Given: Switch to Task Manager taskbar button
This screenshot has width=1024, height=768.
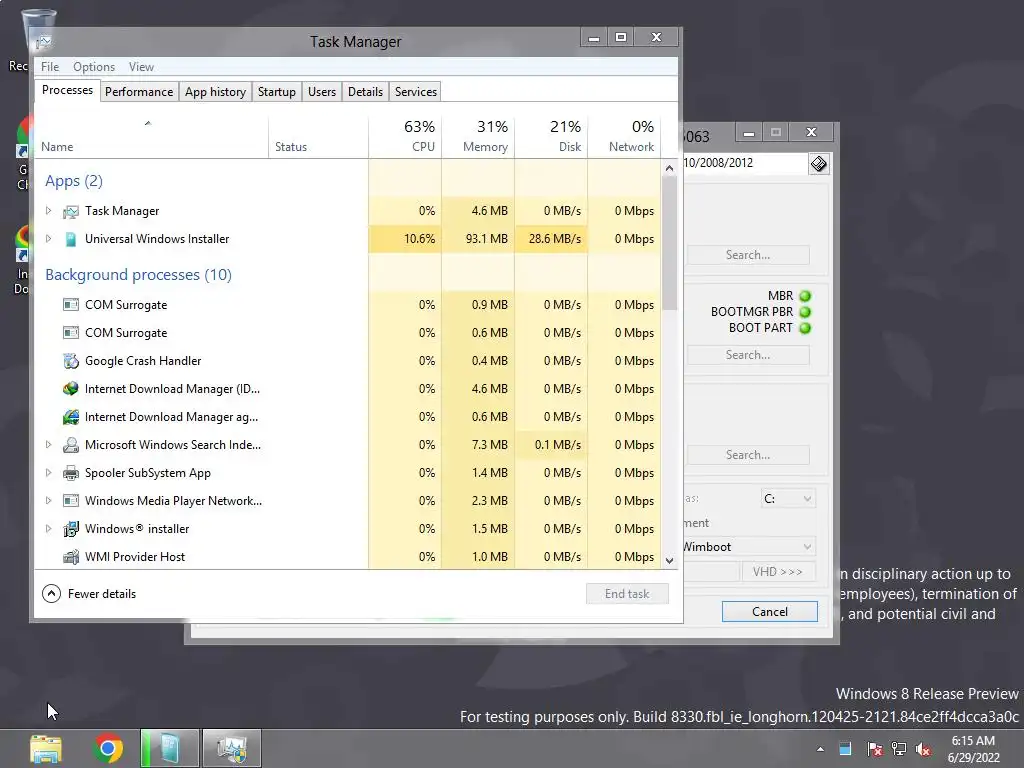Looking at the screenshot, I should click(x=232, y=748).
